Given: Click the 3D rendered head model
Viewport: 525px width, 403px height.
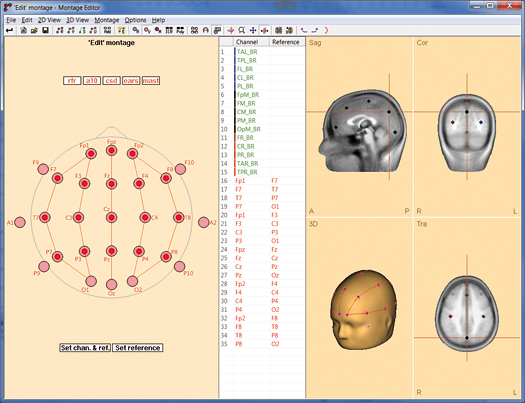Looking at the screenshot, I should click(x=365, y=310).
